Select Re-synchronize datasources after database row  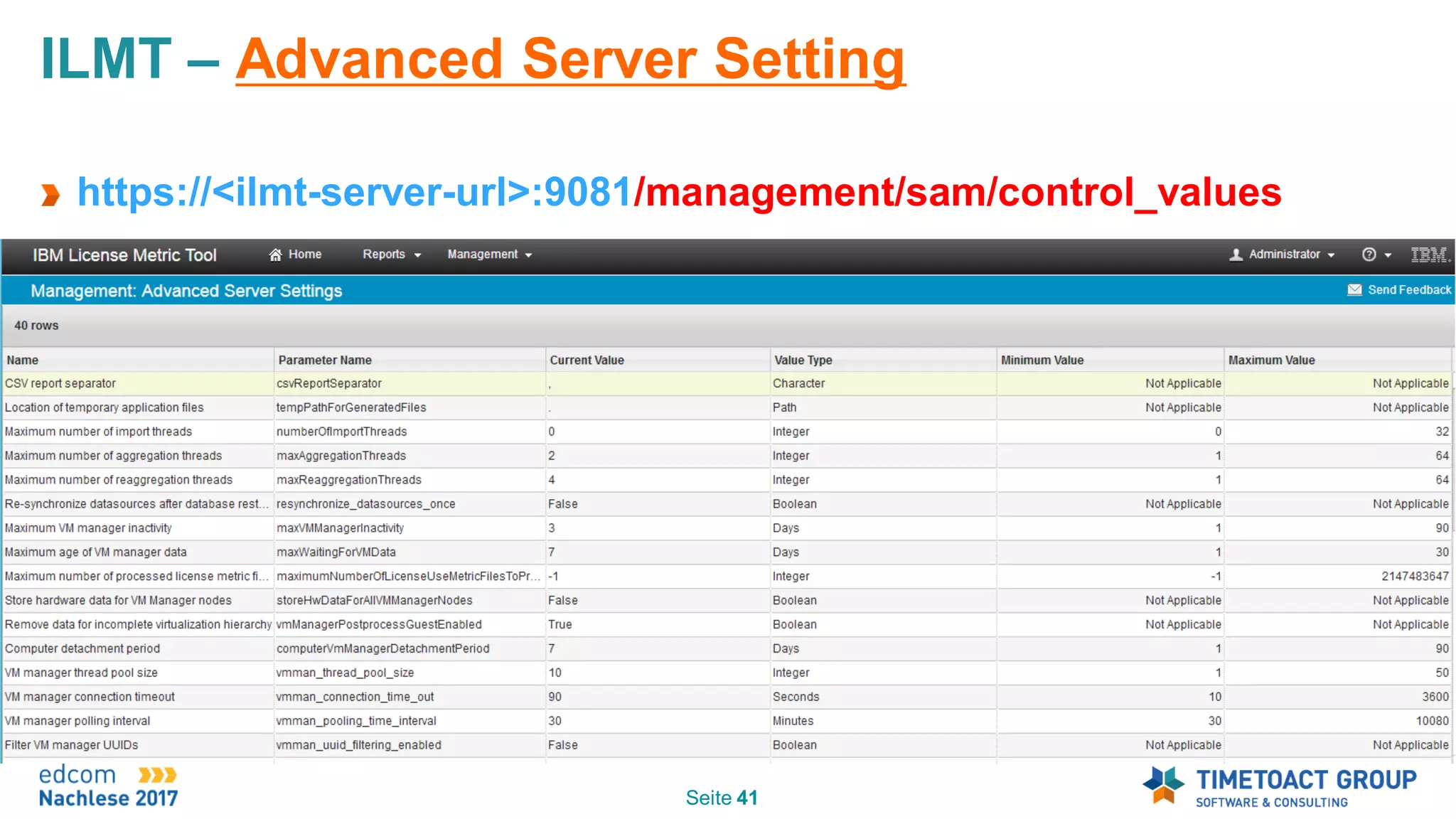coord(727,505)
